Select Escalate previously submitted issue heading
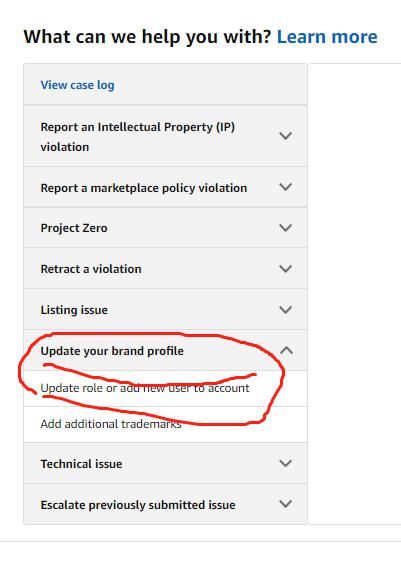 pos(138,505)
